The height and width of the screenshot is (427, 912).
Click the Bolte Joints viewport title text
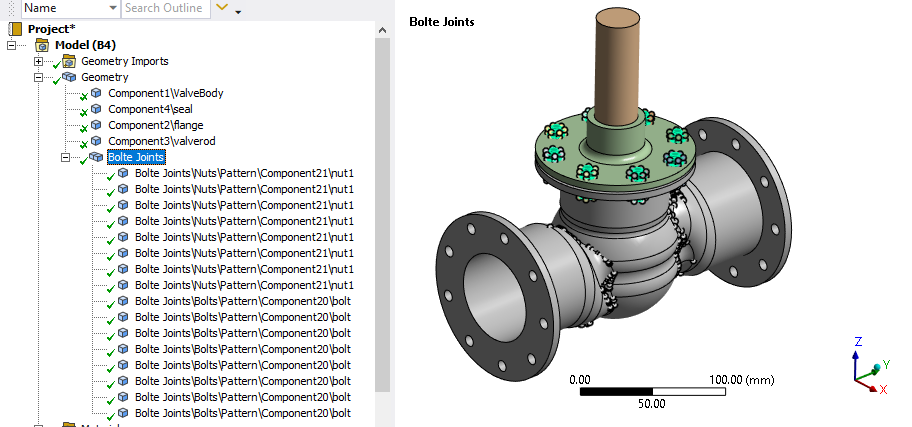tap(441, 22)
